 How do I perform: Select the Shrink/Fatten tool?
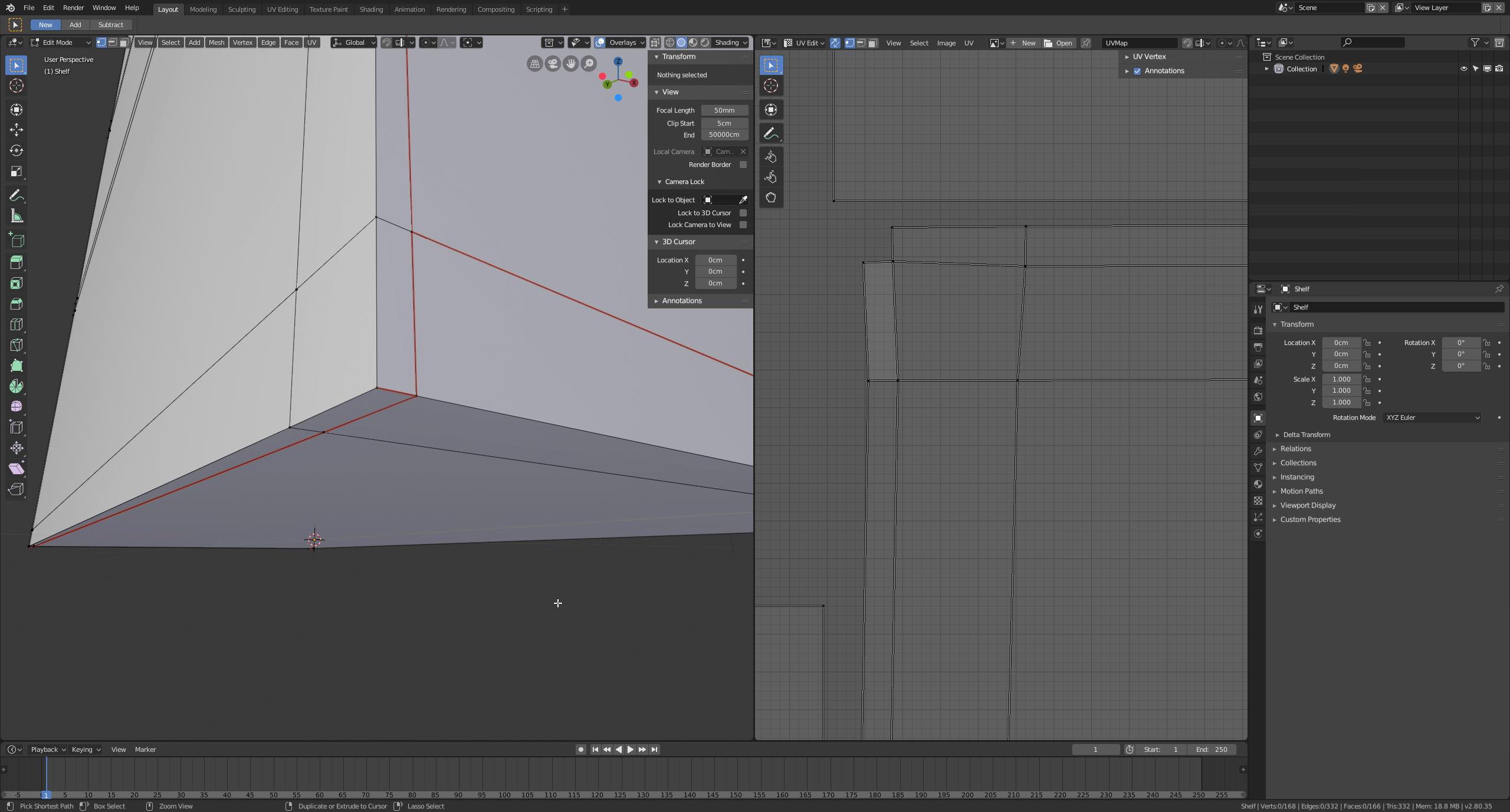[x=17, y=448]
